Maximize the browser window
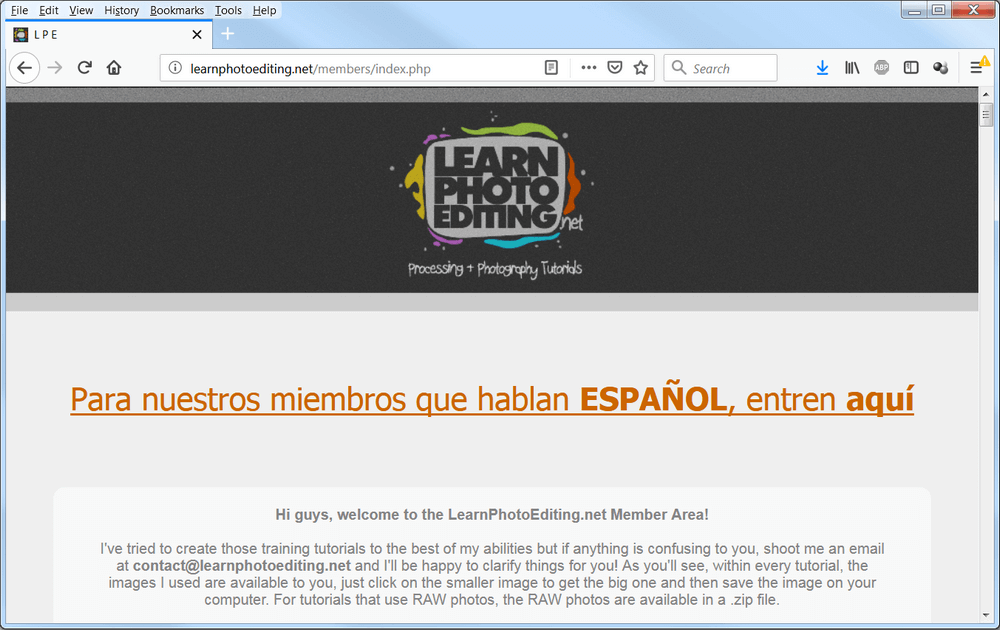The height and width of the screenshot is (630, 1000). [x=939, y=9]
